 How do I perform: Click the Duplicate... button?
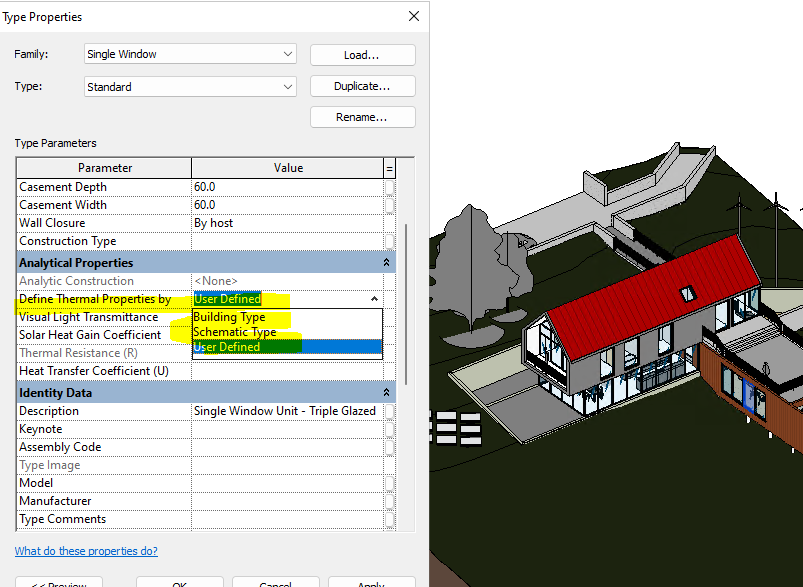click(362, 86)
